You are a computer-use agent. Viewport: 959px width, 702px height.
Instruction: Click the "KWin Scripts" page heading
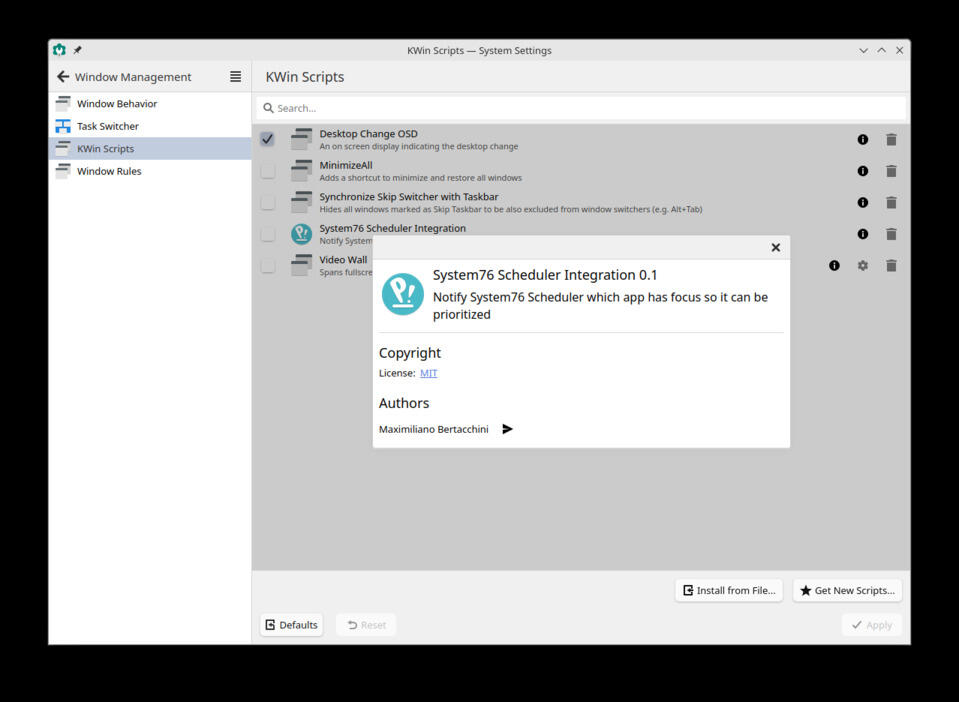[x=305, y=76]
